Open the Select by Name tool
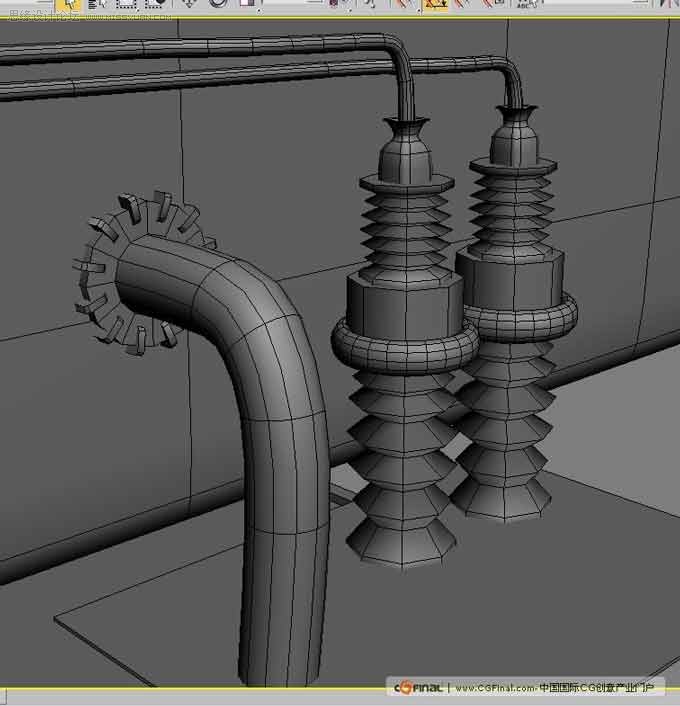This screenshot has width=680, height=706. (x=97, y=4)
